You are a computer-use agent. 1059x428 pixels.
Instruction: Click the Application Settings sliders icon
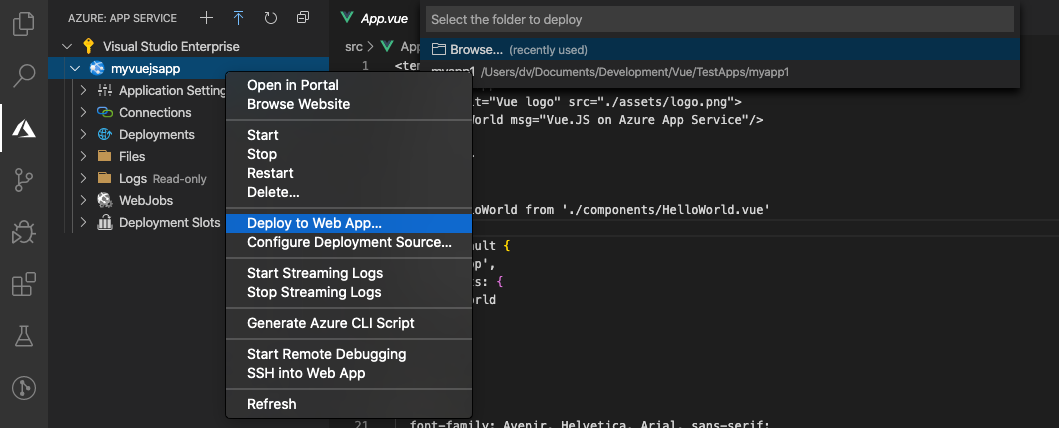point(105,90)
